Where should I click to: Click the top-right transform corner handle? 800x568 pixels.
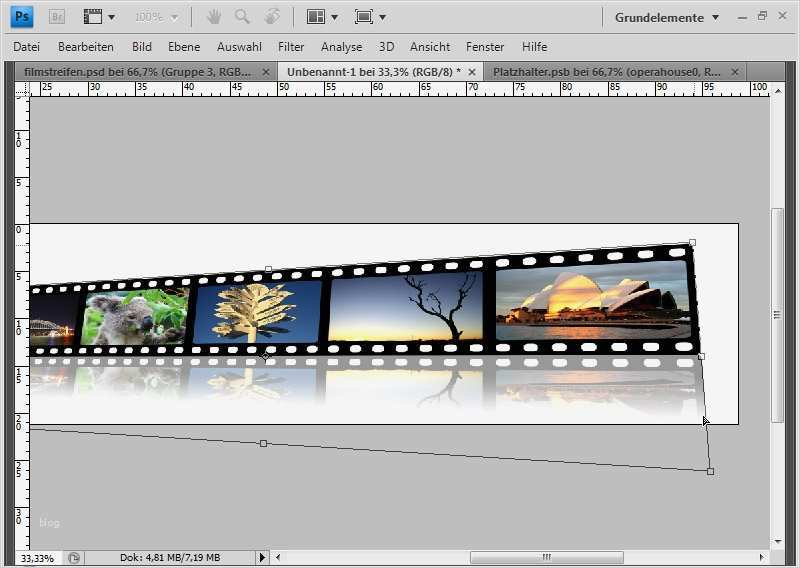pos(692,242)
